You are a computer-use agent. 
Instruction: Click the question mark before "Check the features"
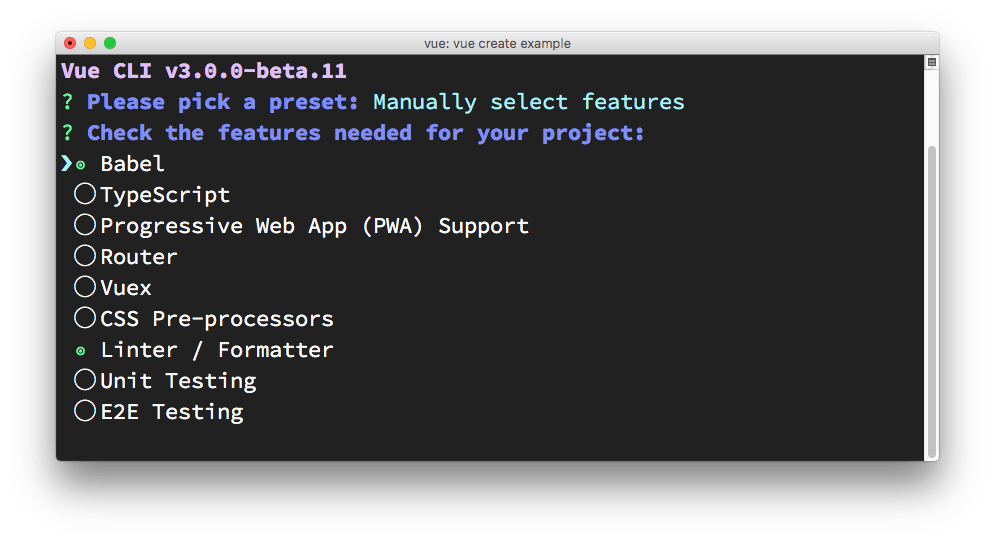[68, 133]
